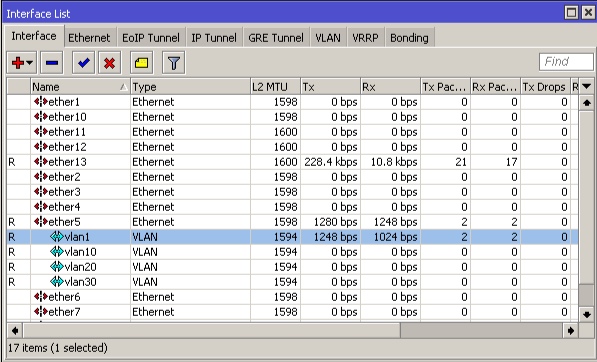This screenshot has width=597, height=362.
Task: Click the horizontal scrollbar right arrow
Action: [570, 331]
